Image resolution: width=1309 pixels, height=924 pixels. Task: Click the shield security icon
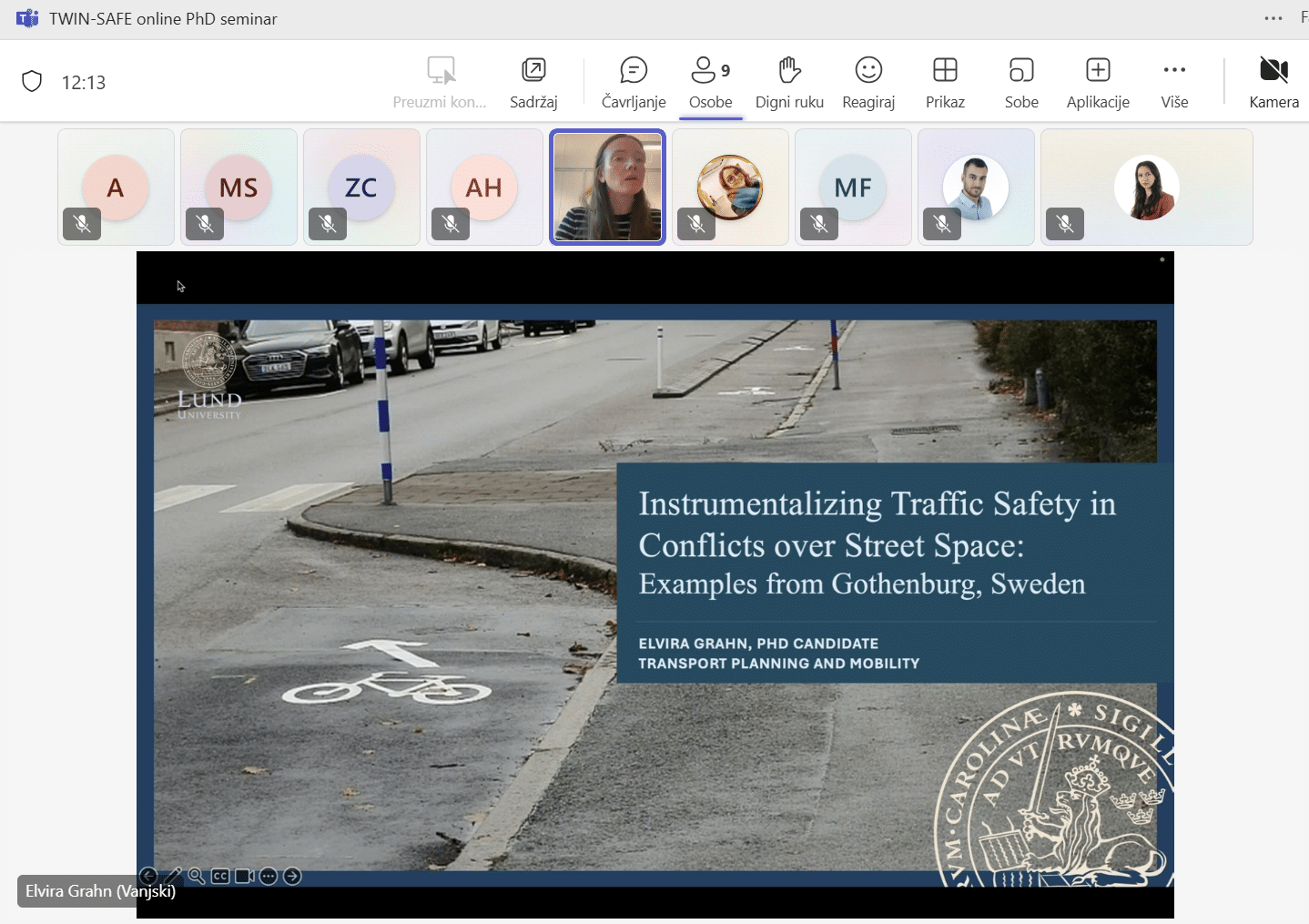[32, 82]
